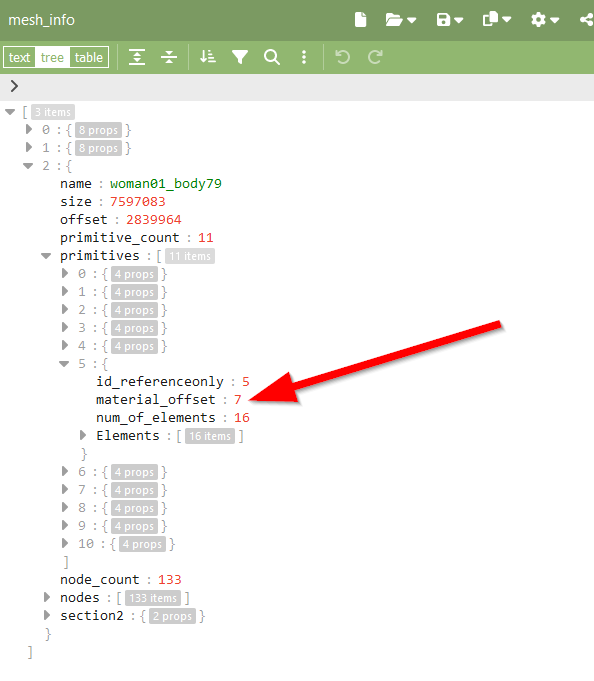Click primitive_count value 11
This screenshot has width=594, height=681.
point(205,238)
